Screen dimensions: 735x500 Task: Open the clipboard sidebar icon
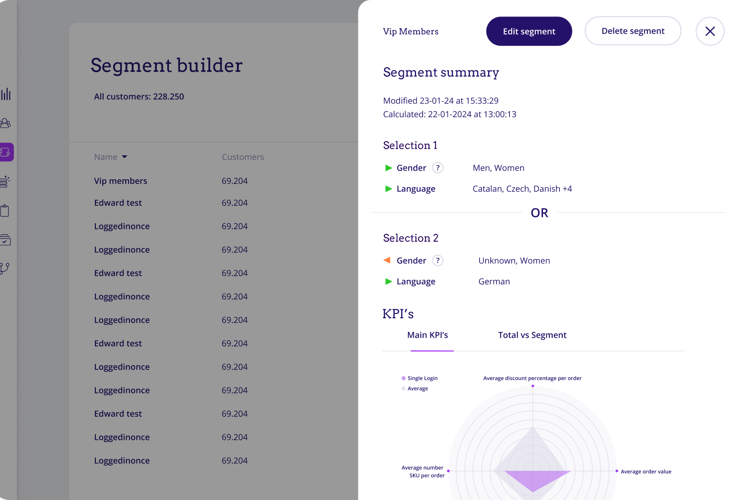click(6, 211)
